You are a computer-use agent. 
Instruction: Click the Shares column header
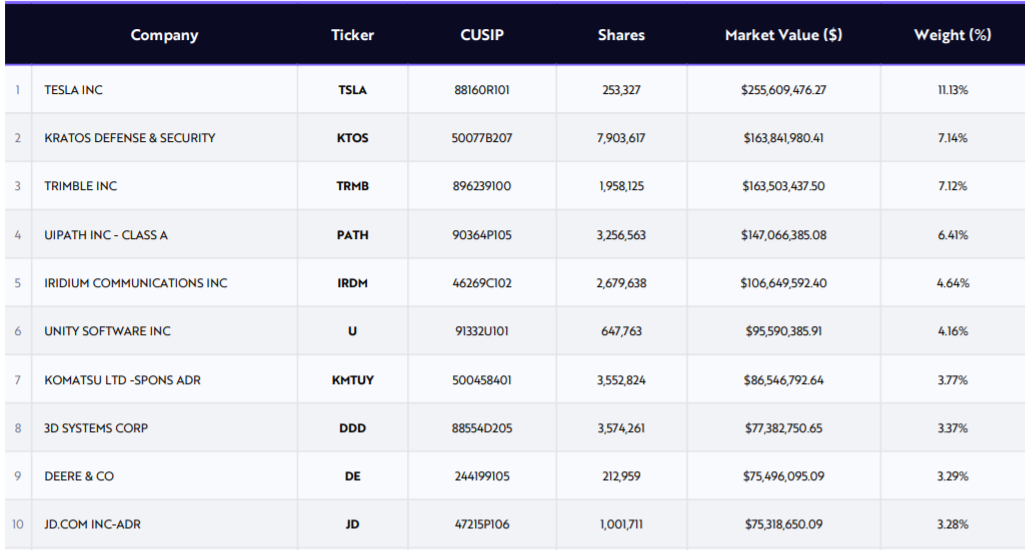pos(621,35)
